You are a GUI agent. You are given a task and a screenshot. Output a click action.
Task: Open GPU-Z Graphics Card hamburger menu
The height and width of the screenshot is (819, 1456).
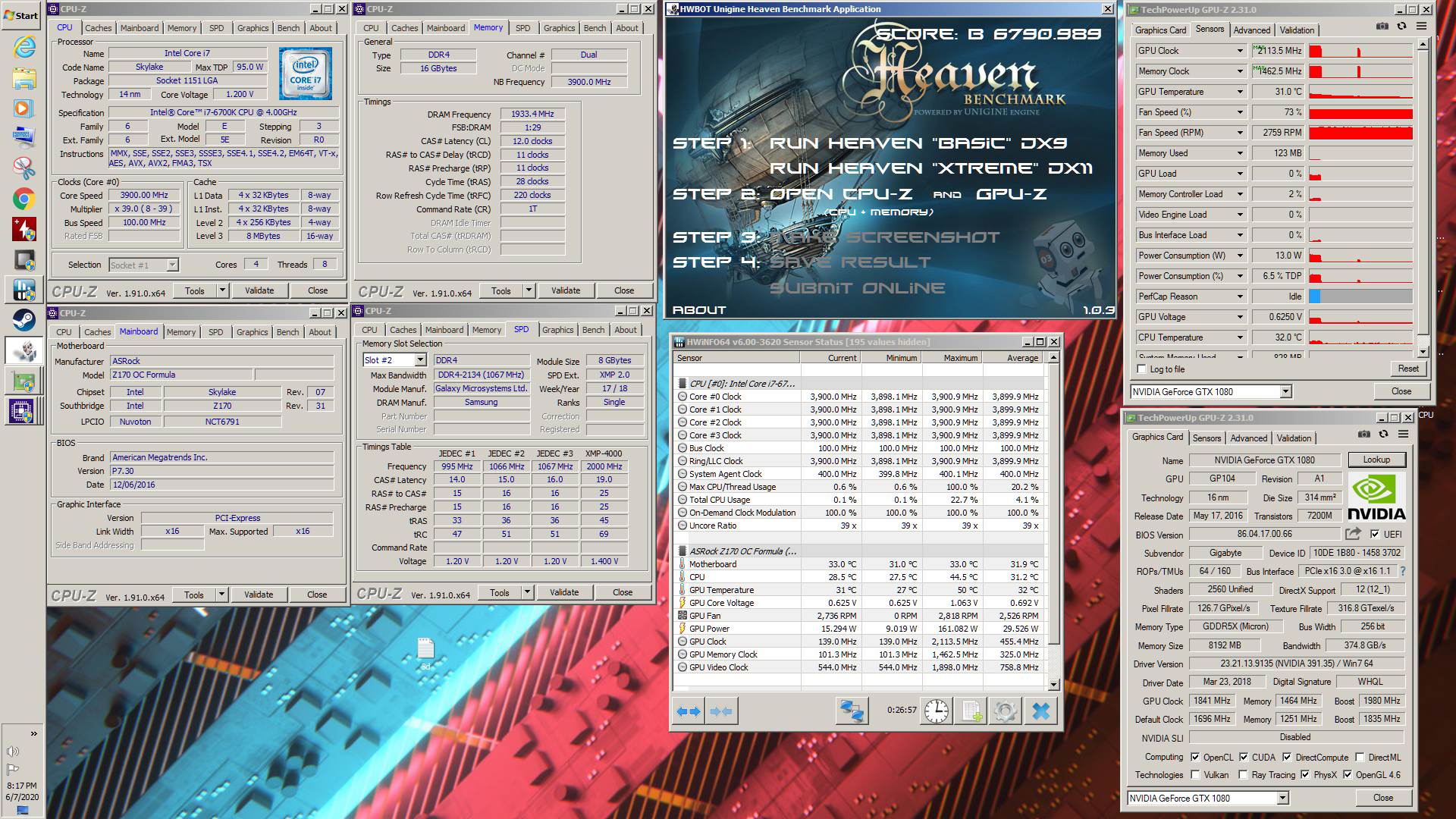(1403, 435)
